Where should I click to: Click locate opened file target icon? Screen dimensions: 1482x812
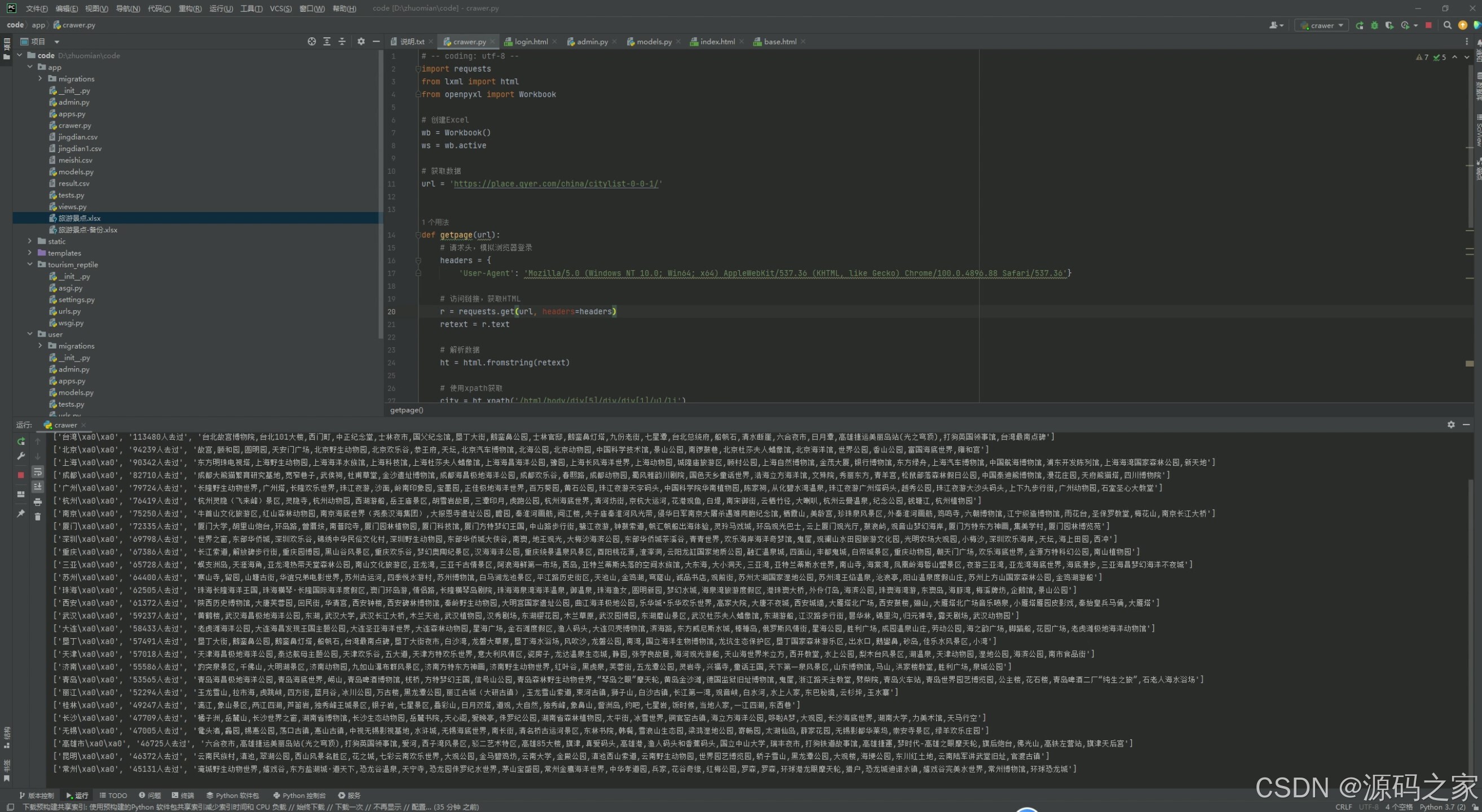click(x=311, y=41)
